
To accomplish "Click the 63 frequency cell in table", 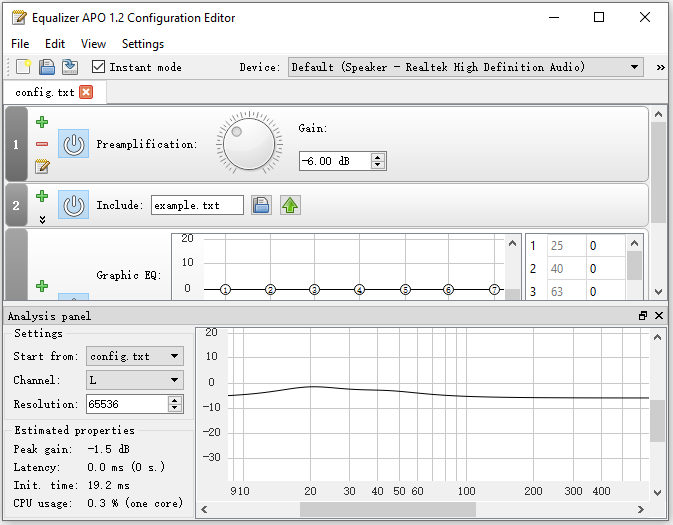I will point(567,291).
